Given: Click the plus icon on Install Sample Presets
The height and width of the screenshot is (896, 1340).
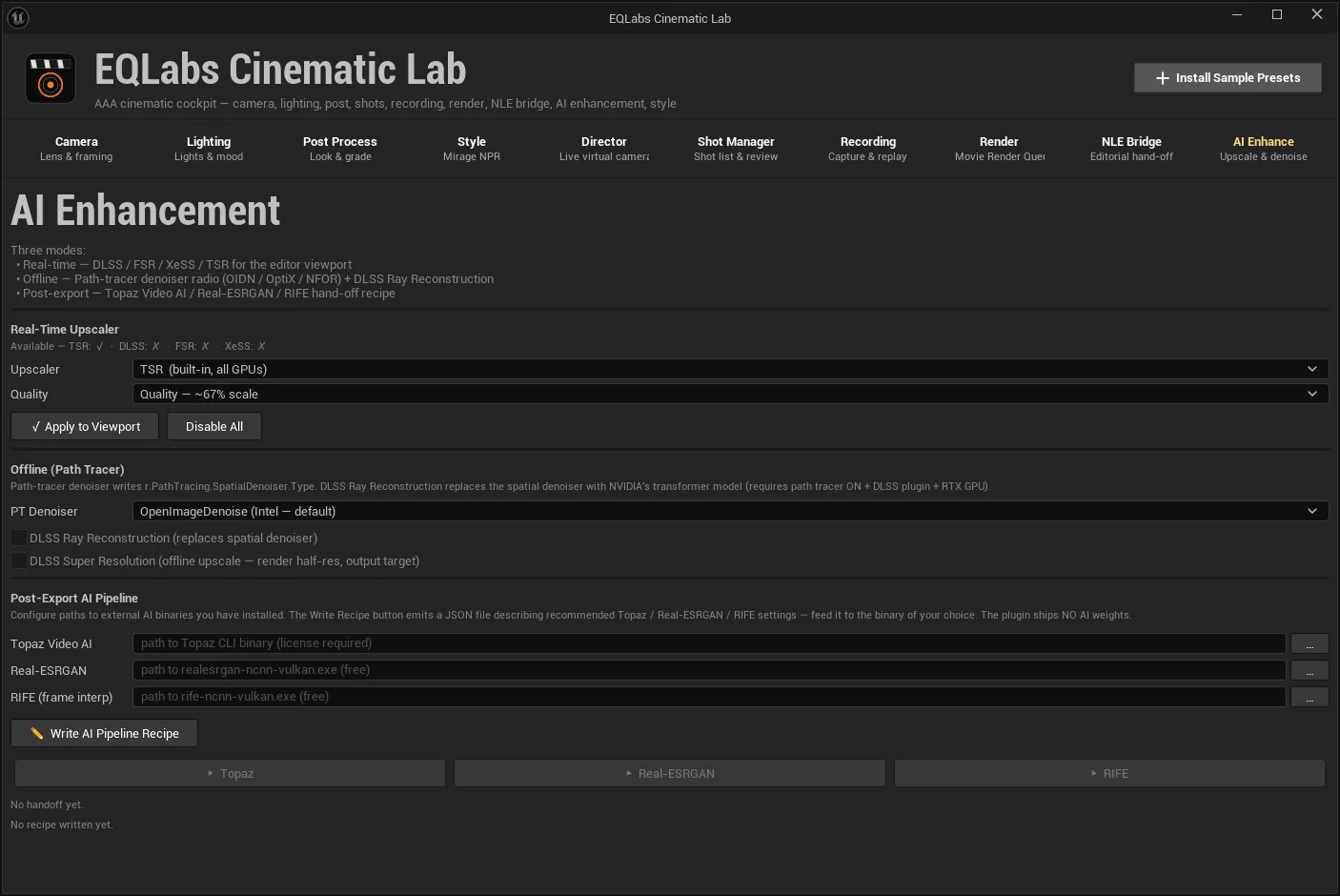Looking at the screenshot, I should [1163, 78].
